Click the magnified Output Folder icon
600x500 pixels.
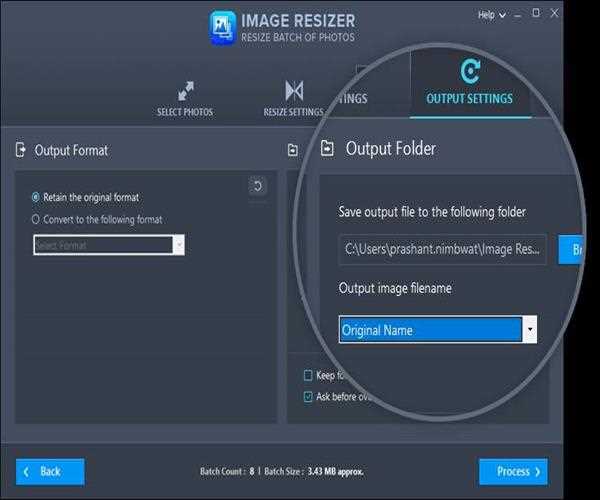click(327, 149)
